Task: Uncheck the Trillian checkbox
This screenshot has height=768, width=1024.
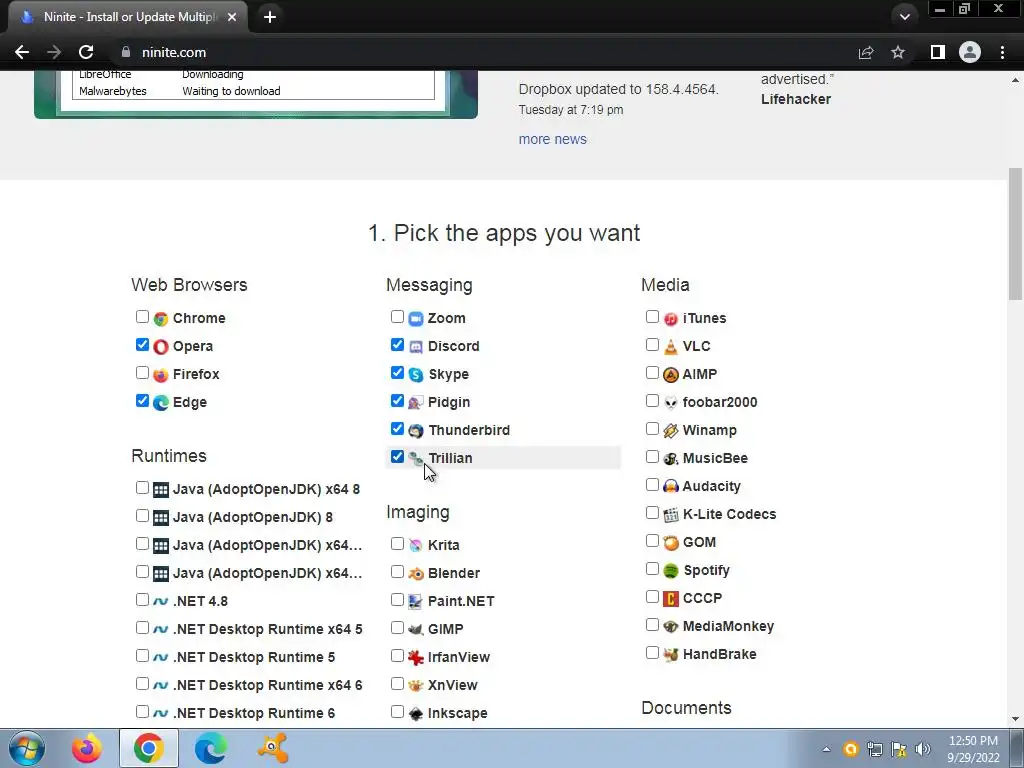Action: coord(397,456)
